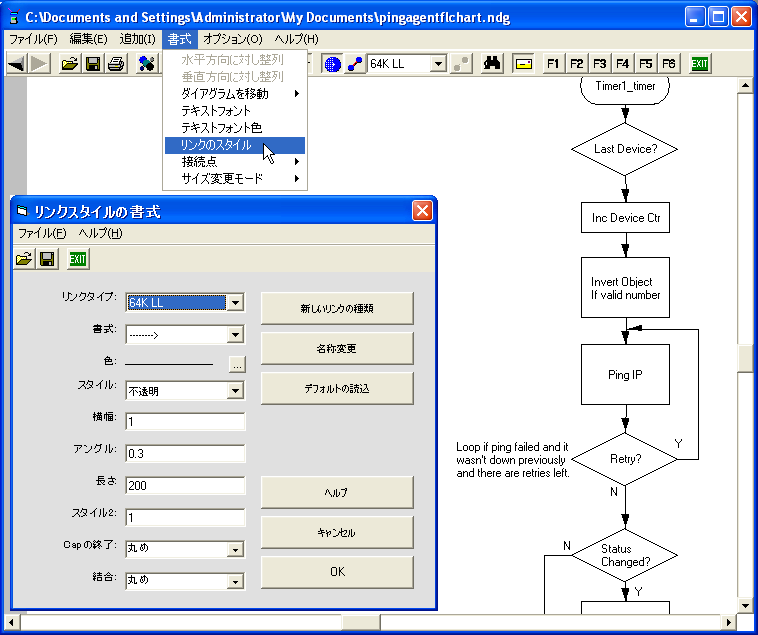Open folder icon in link style dialog
Viewport: 758px width, 635px height.
pyautogui.click(x=24, y=259)
